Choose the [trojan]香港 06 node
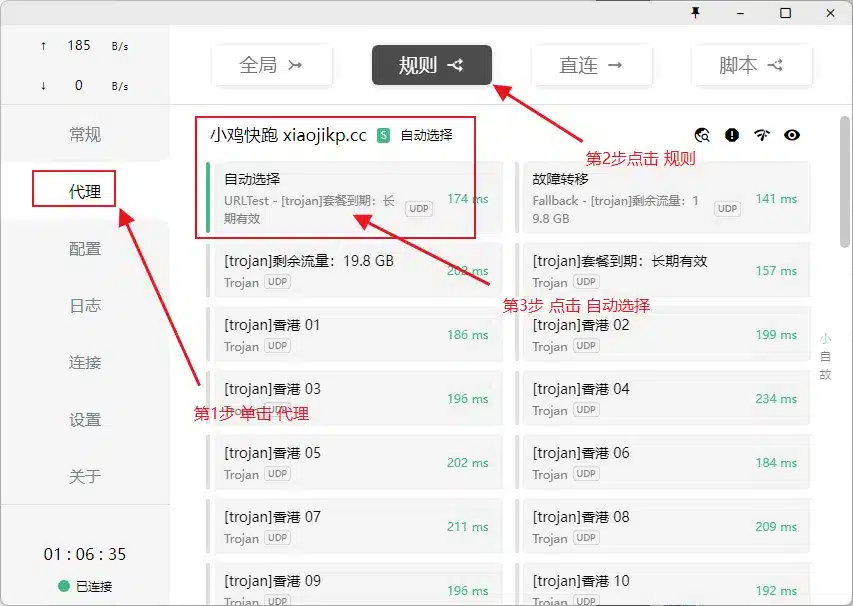This screenshot has width=853, height=606. 663,462
